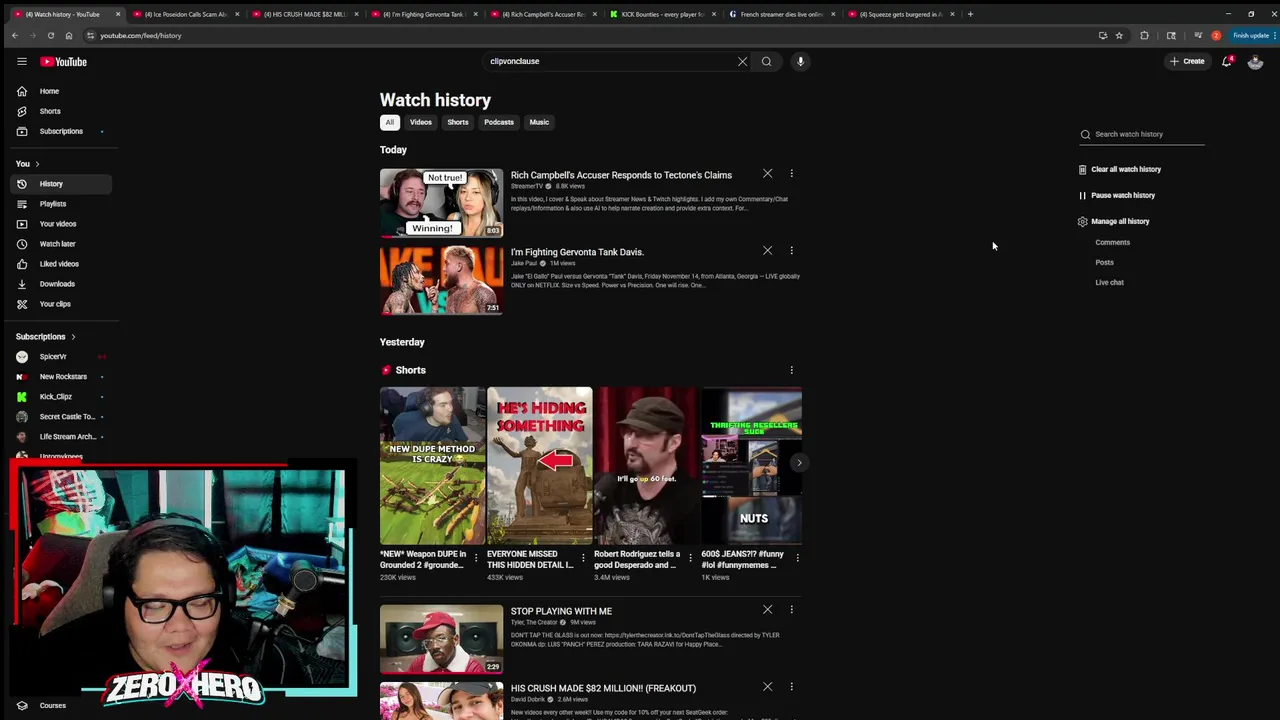Open Live chat history link
This screenshot has width=1280, height=720.
(x=1109, y=282)
